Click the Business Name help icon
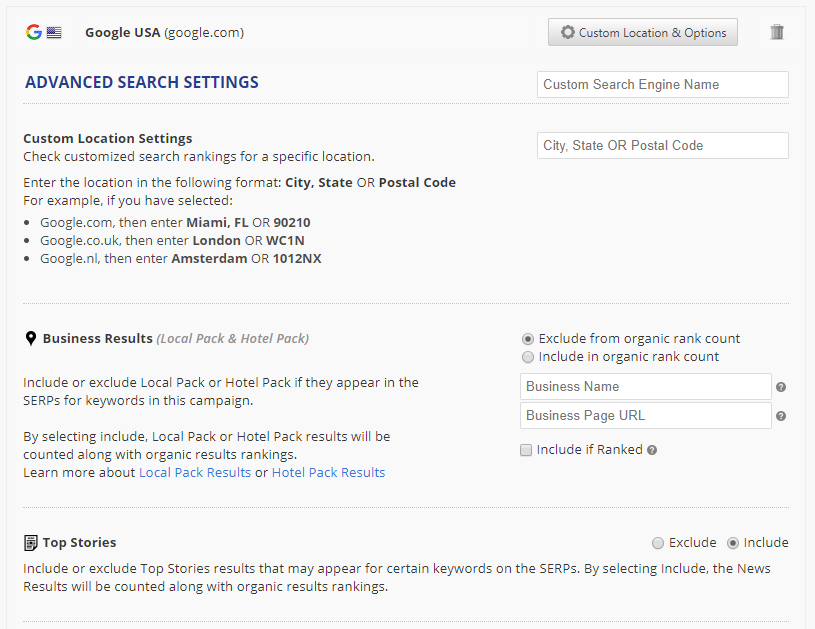 (781, 387)
